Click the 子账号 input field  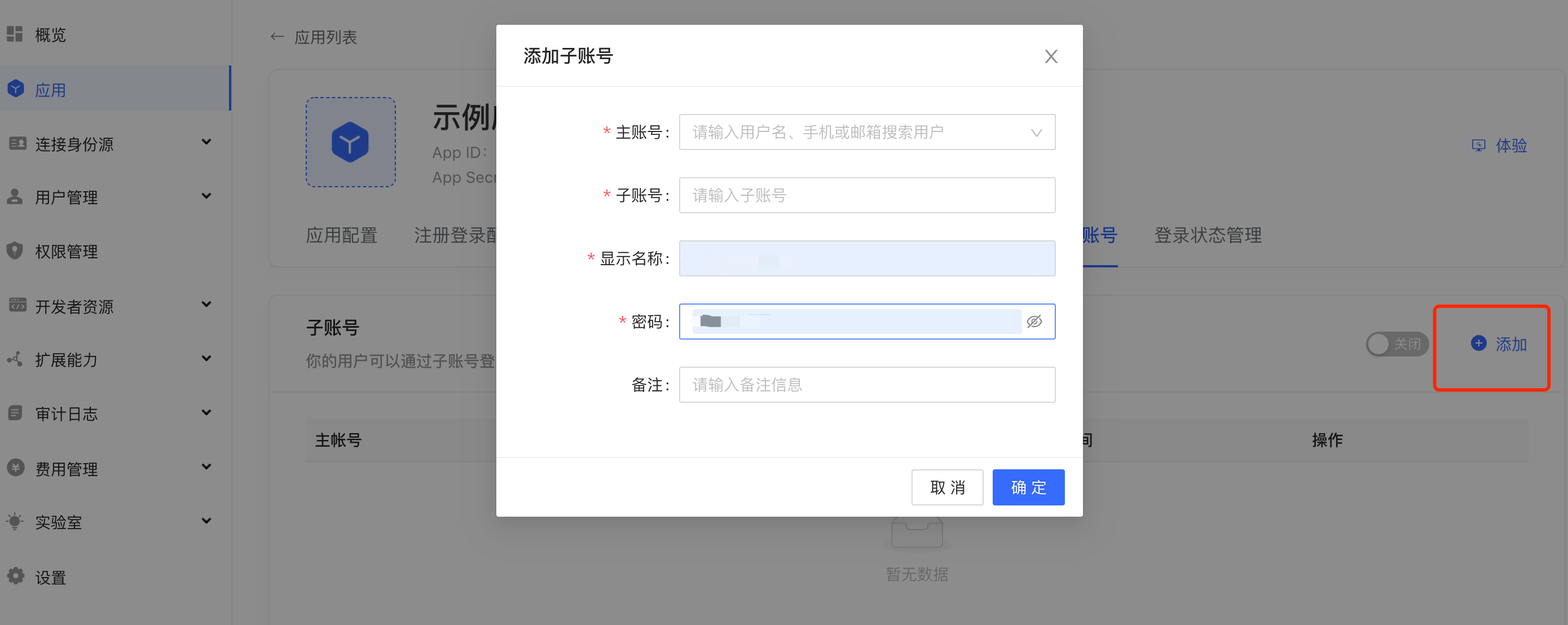pos(866,195)
